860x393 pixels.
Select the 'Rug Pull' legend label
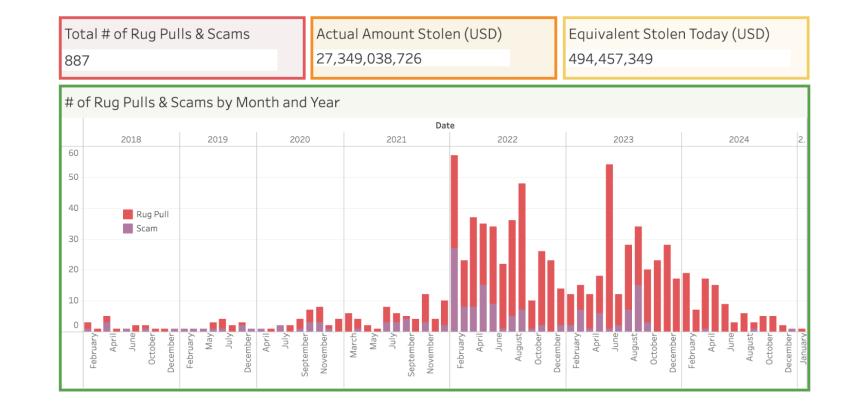tap(152, 214)
